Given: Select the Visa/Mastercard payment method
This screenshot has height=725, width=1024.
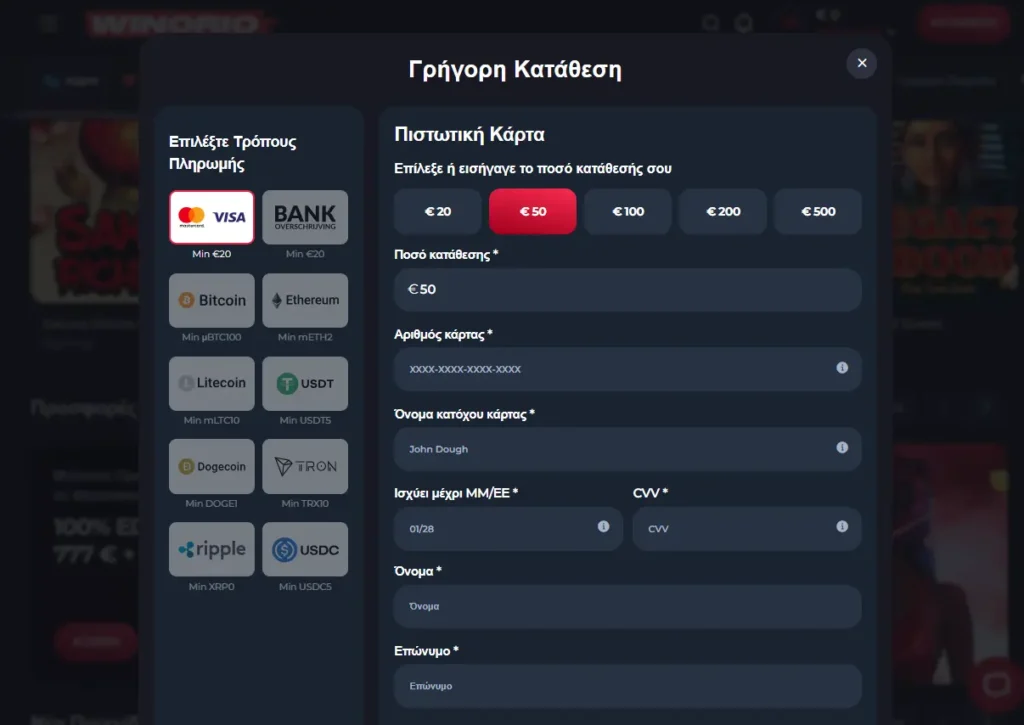Looking at the screenshot, I should 212,217.
